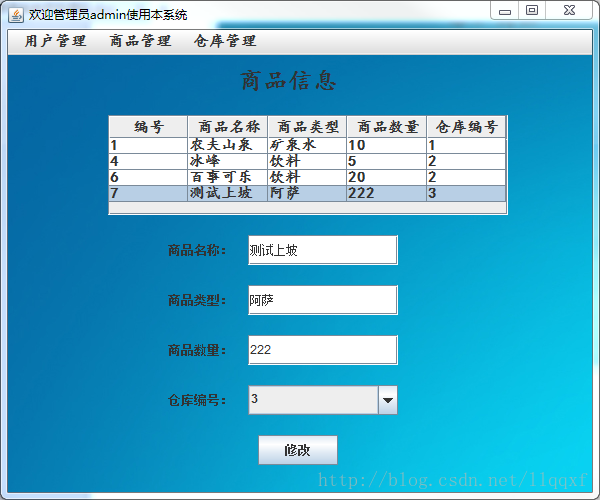Select the 冰峰 table cell
The width and height of the screenshot is (600, 500).
tap(228, 161)
